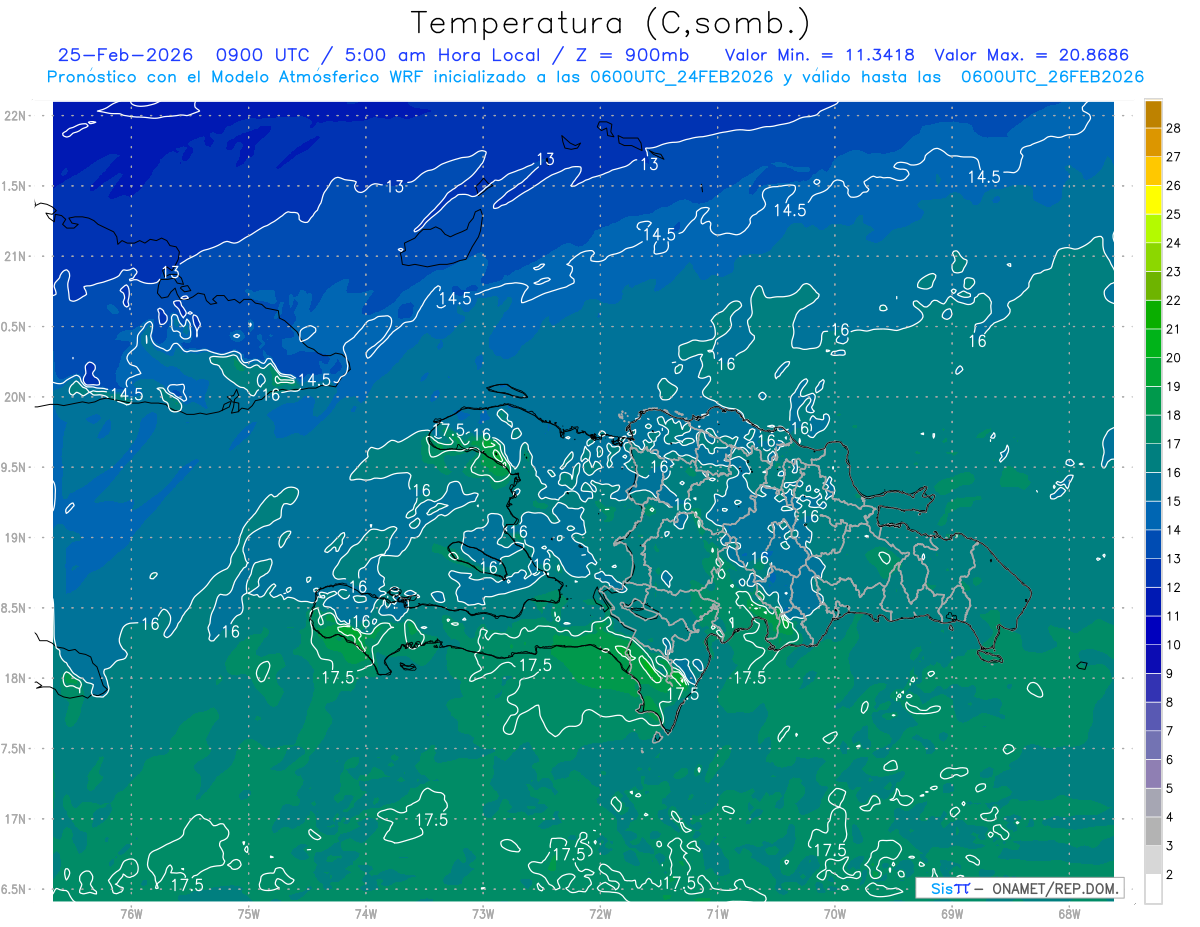1200x927 pixels.
Task: Click the latitude axis label "18N"
Action: point(16,679)
